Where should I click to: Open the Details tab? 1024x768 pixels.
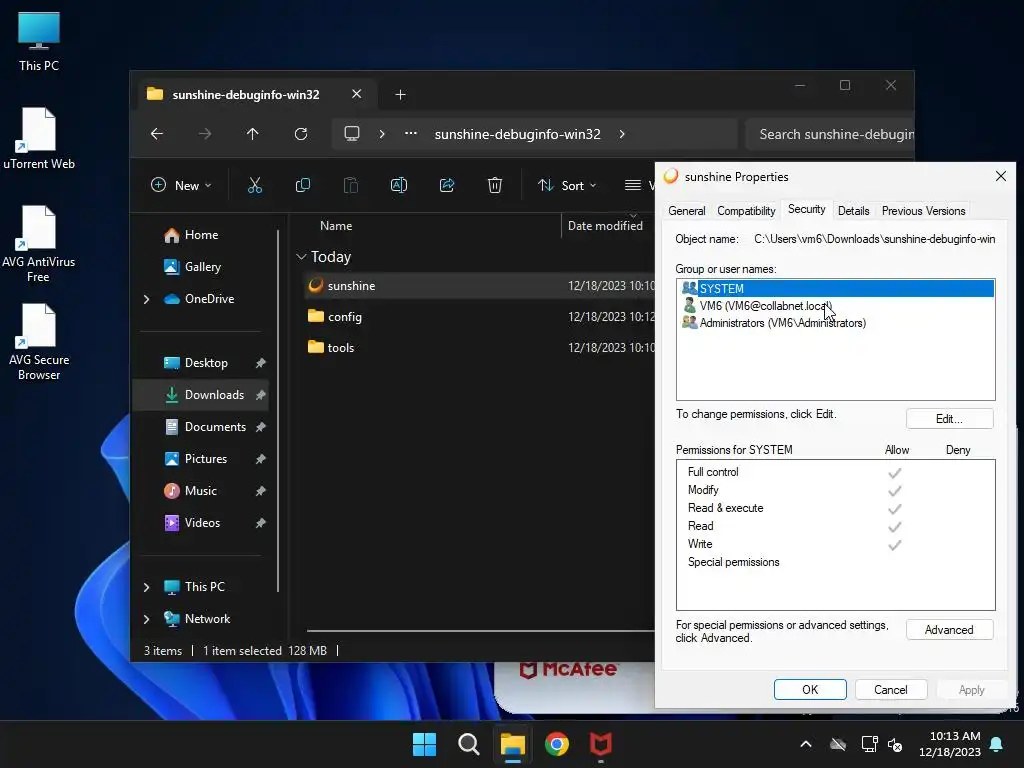[x=854, y=211]
